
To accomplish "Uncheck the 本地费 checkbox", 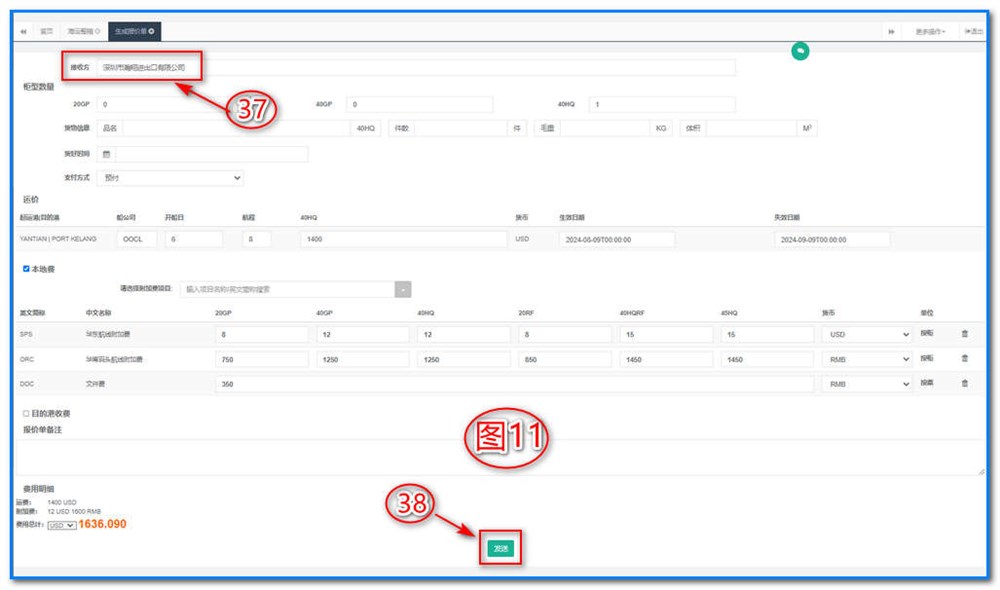I will [x=26, y=268].
